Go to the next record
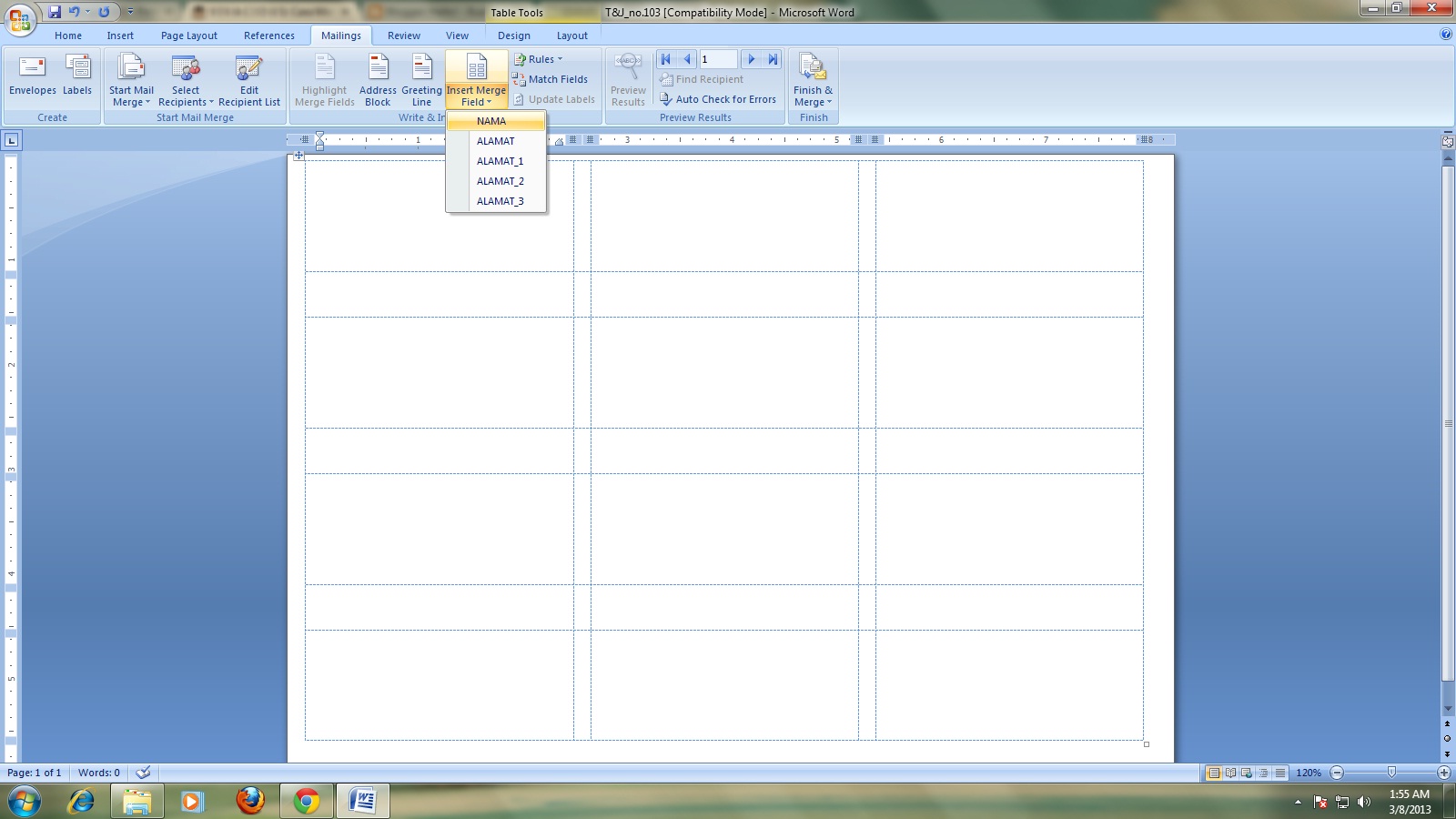1456x819 pixels. click(752, 59)
